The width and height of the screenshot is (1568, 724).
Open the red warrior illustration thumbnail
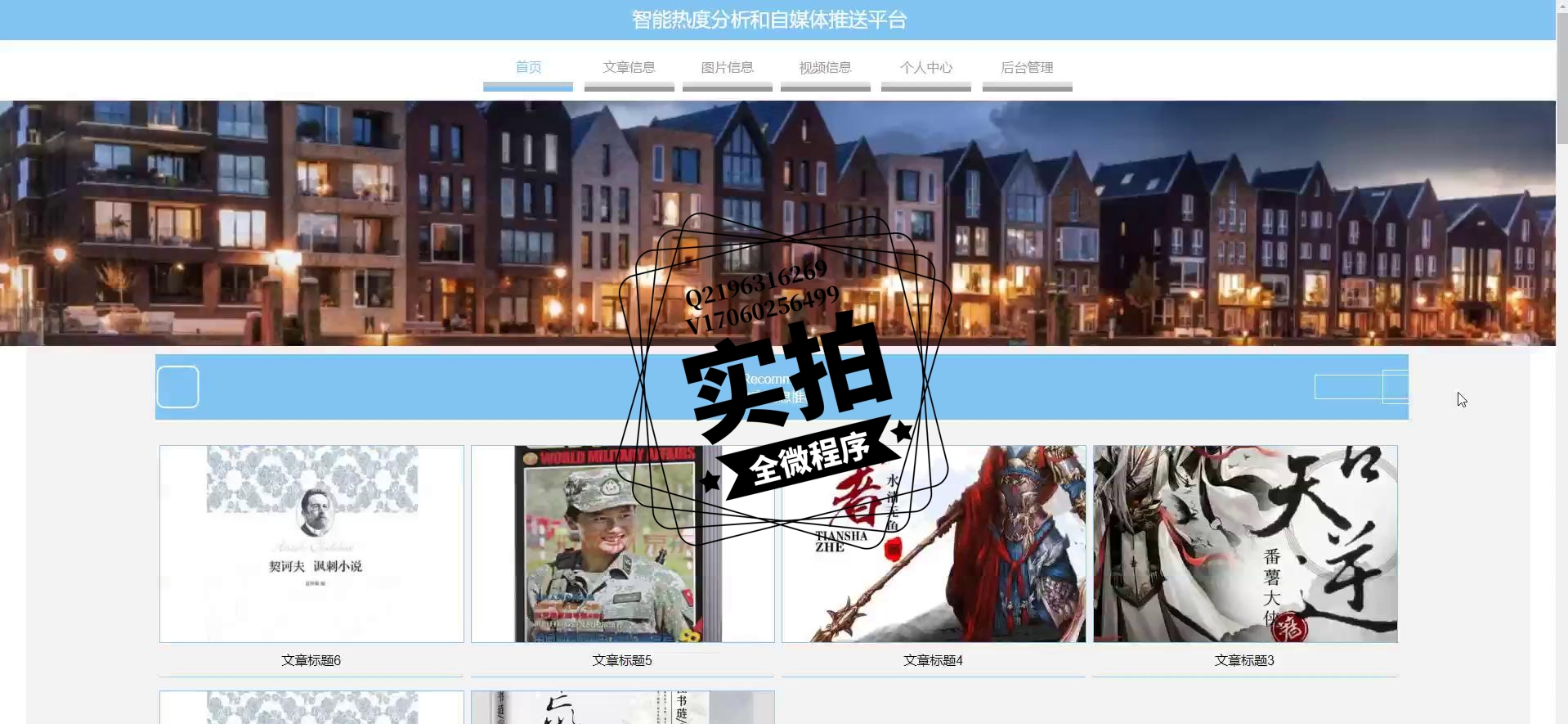(x=934, y=544)
